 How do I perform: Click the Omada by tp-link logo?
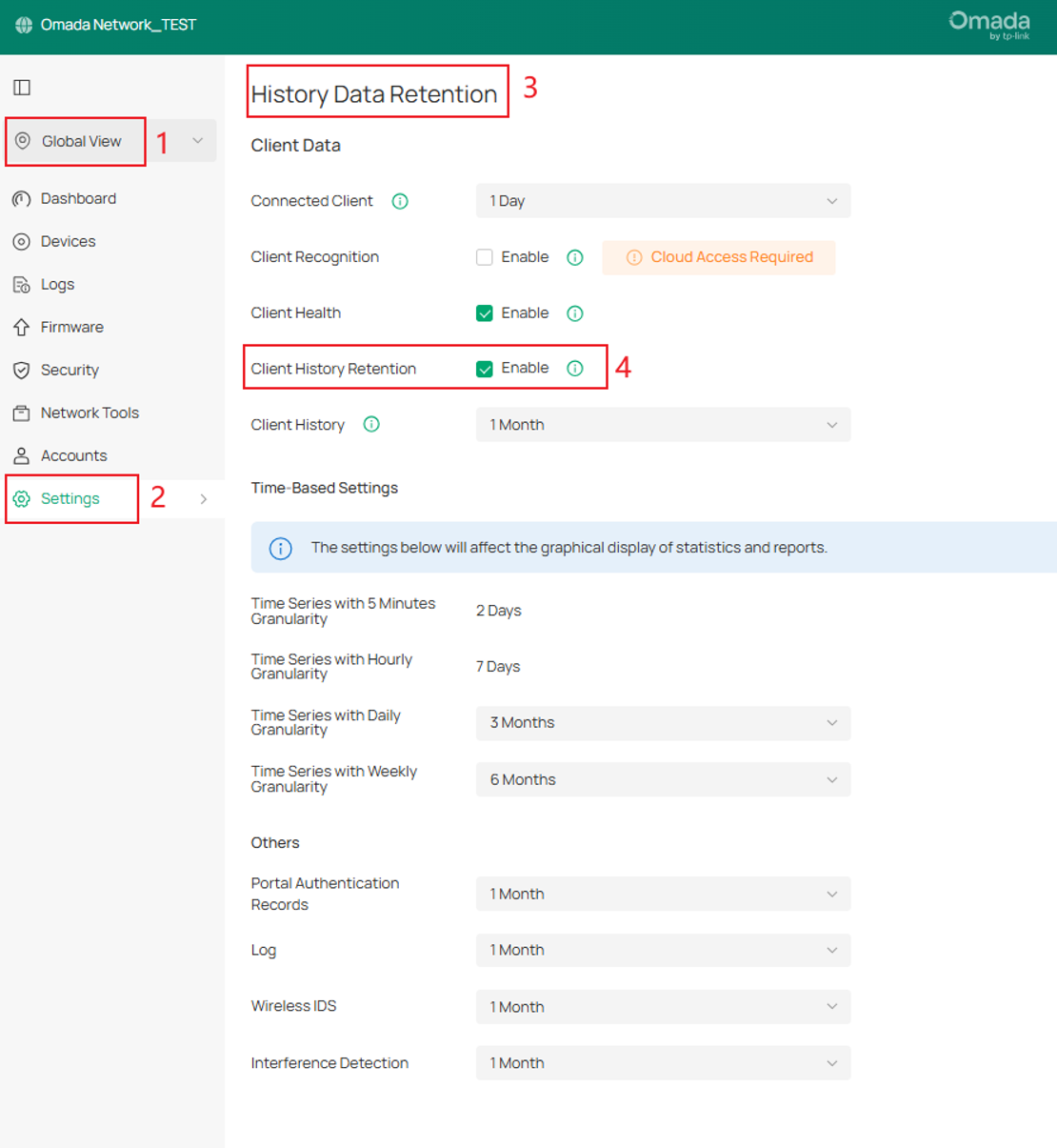pyautogui.click(x=989, y=26)
